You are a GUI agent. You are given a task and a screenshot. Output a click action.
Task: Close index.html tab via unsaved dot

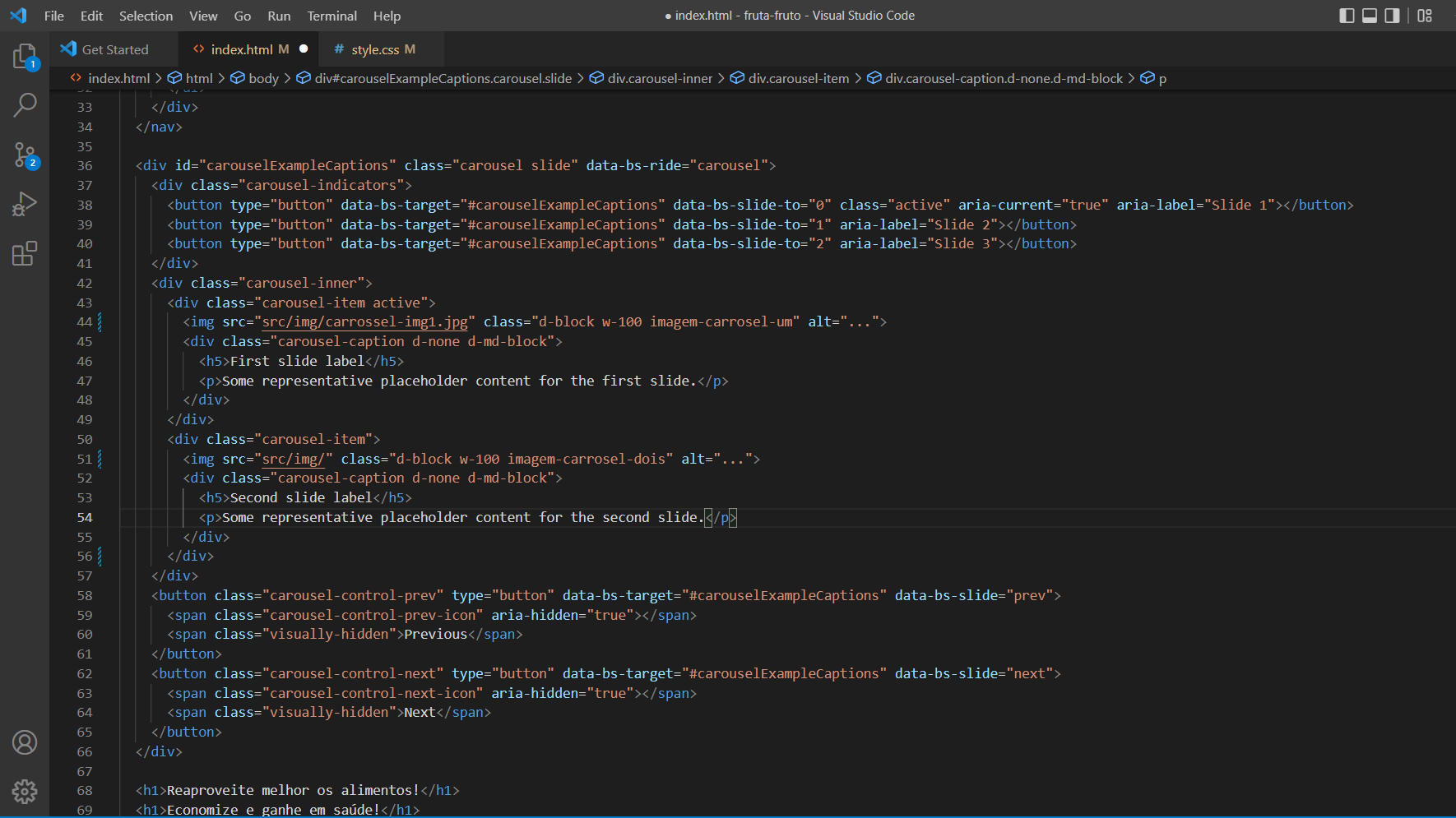pos(304,49)
